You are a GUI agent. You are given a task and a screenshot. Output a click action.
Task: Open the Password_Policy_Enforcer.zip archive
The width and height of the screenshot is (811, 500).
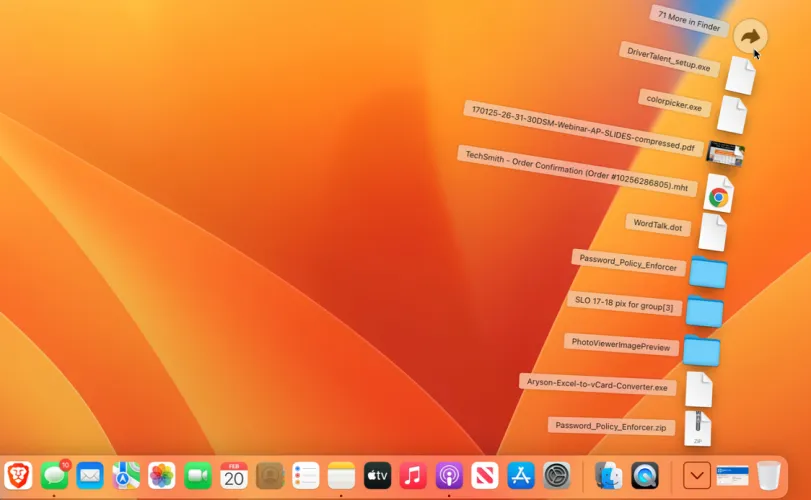coord(697,428)
